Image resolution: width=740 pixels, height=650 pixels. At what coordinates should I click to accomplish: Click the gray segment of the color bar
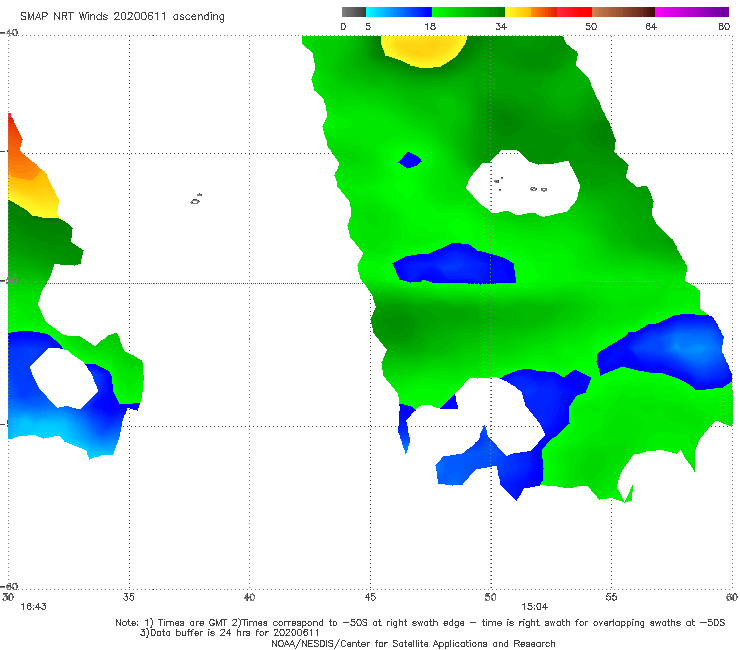click(x=354, y=12)
